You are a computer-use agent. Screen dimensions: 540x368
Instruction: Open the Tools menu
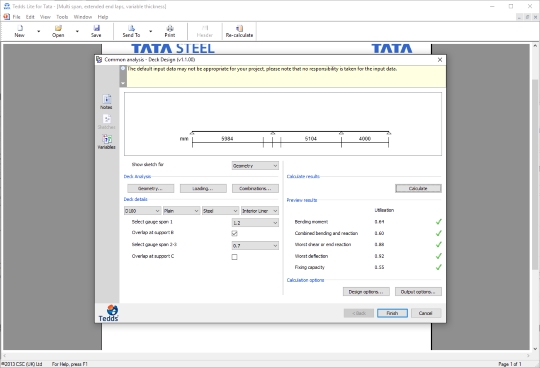tap(62, 17)
